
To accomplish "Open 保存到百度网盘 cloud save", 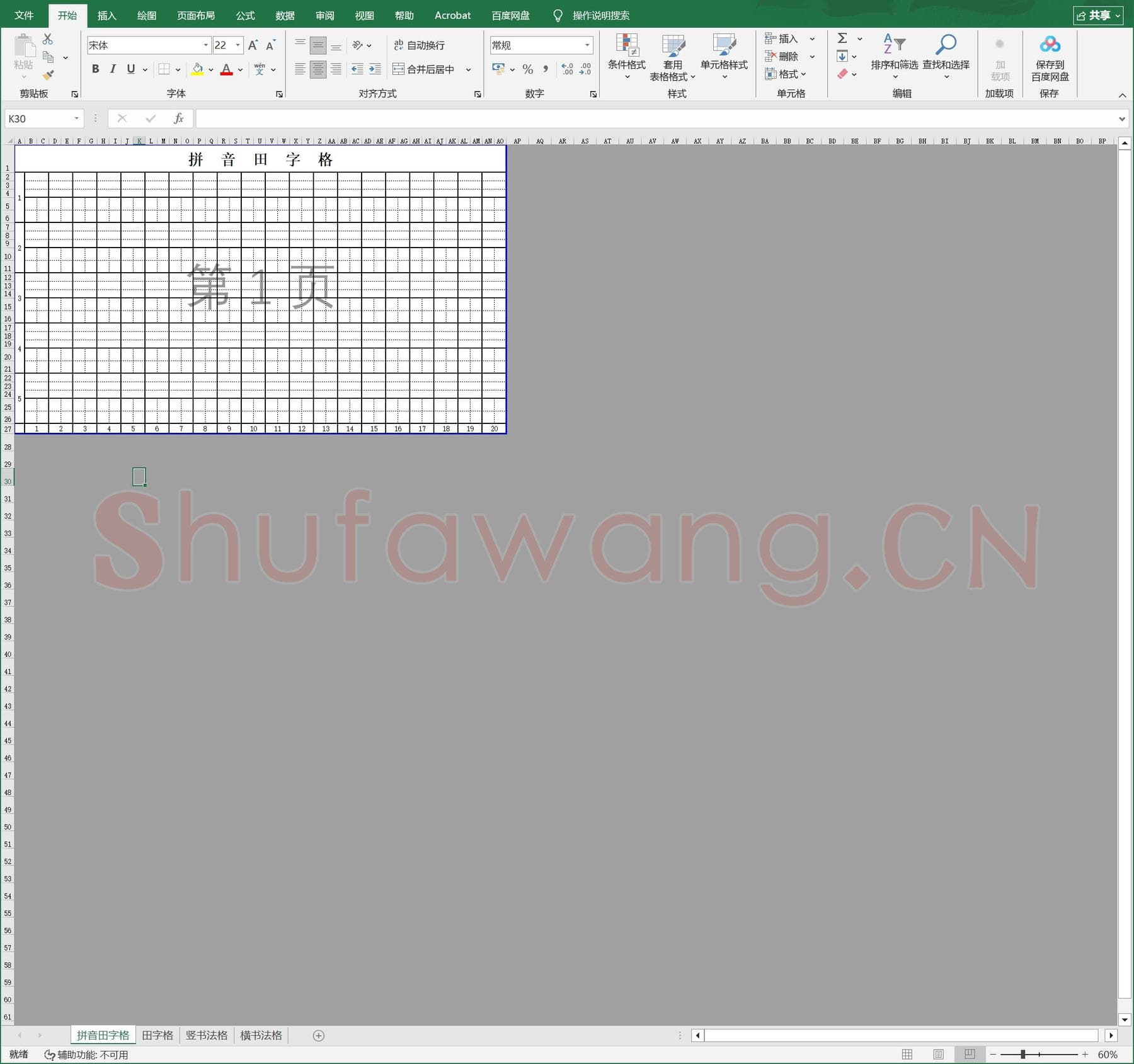I will point(1050,58).
